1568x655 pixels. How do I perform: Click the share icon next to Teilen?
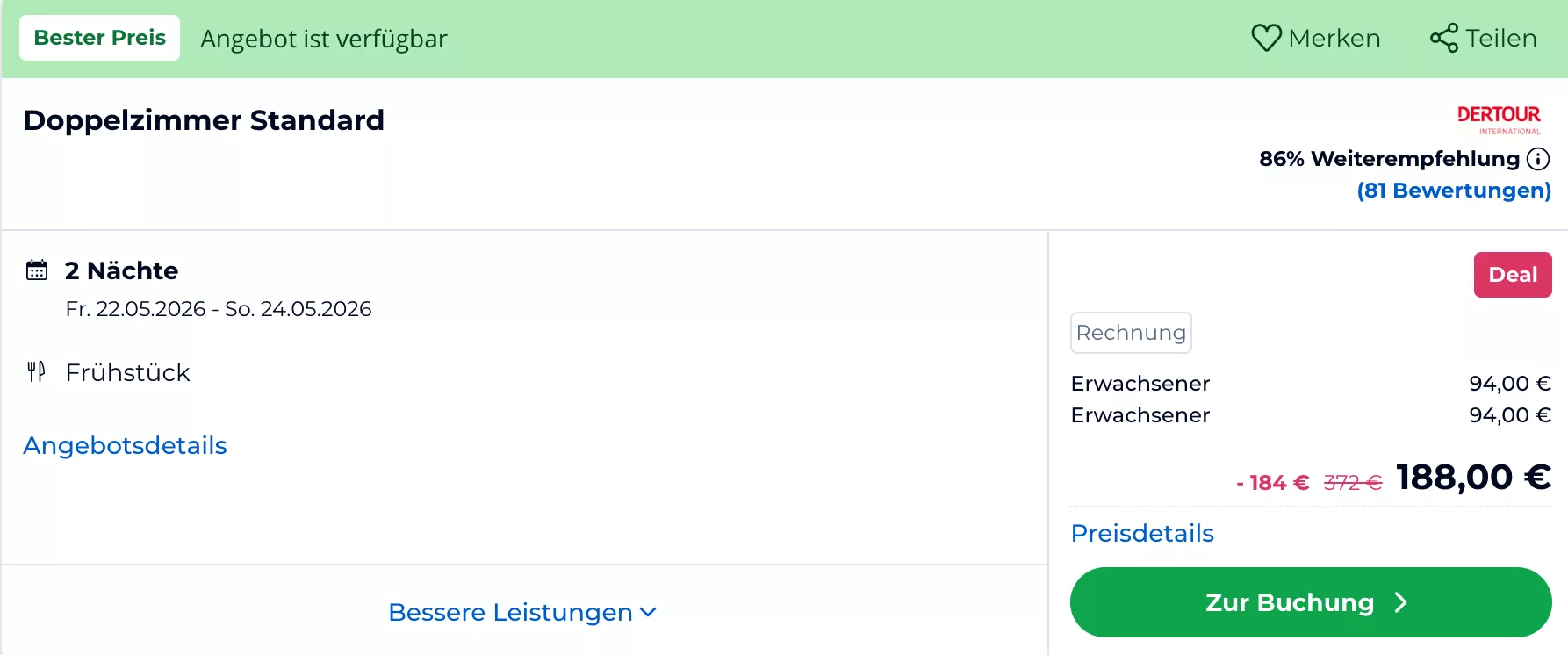click(1443, 38)
